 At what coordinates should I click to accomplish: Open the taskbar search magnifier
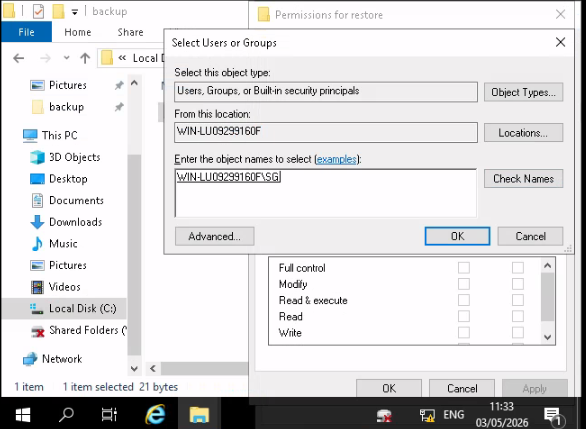click(67, 414)
